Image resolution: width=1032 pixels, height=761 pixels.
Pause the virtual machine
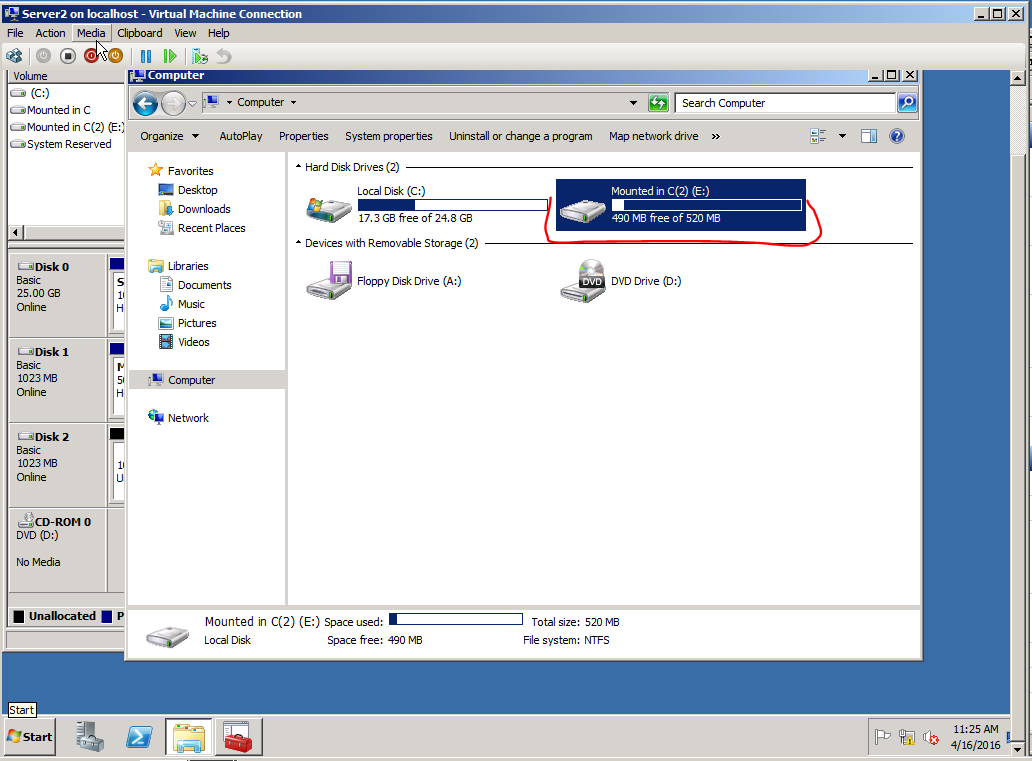tap(145, 56)
